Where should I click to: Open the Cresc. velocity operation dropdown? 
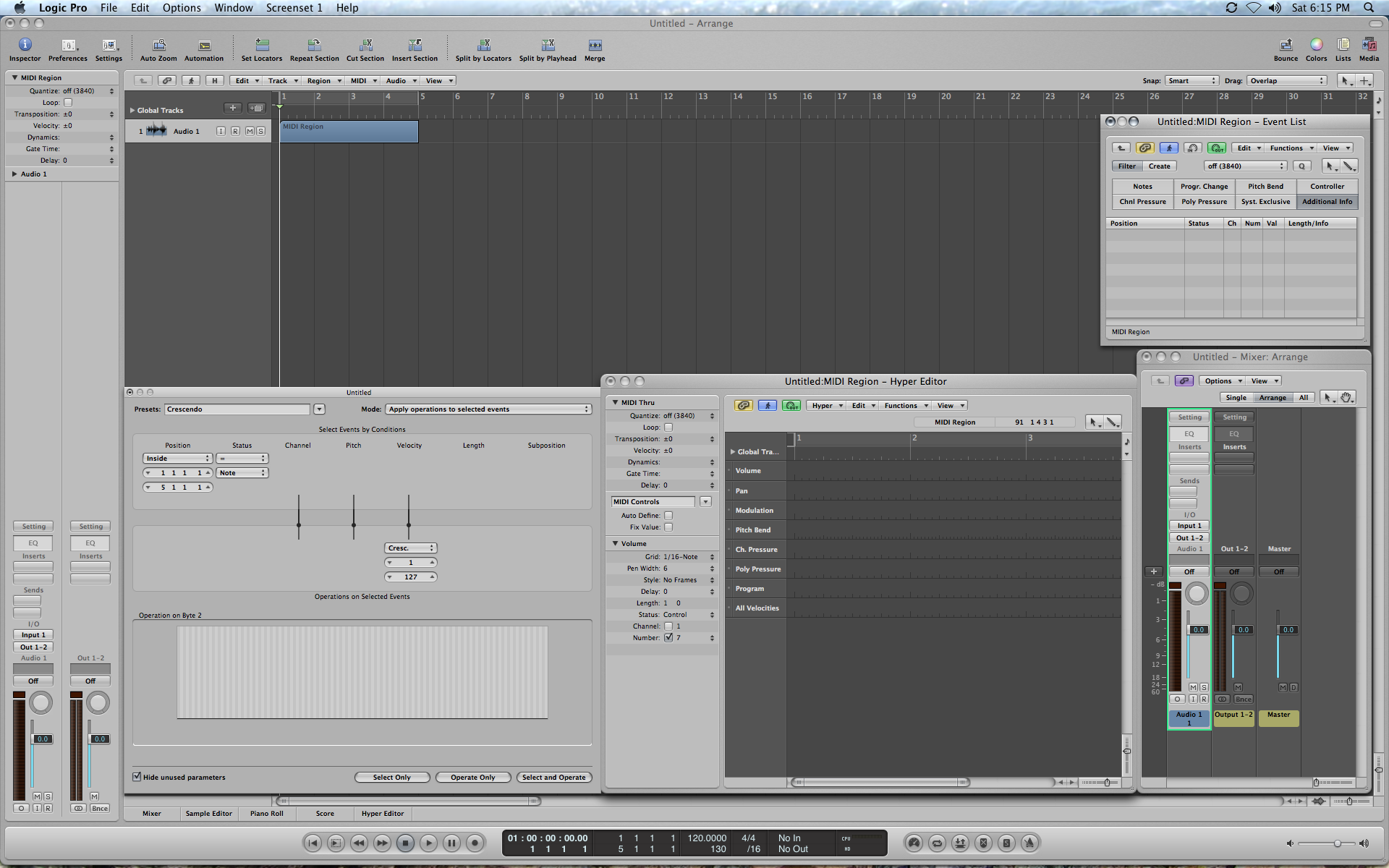click(x=410, y=548)
